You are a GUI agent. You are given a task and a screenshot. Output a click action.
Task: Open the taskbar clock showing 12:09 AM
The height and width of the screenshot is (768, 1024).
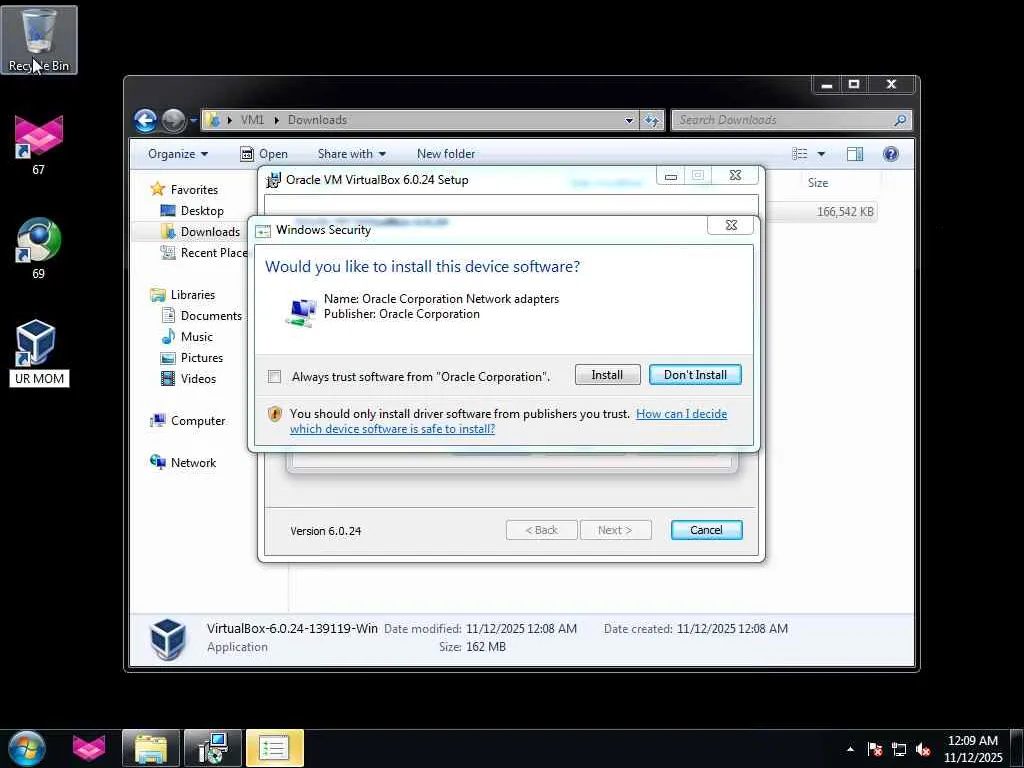[x=972, y=749]
